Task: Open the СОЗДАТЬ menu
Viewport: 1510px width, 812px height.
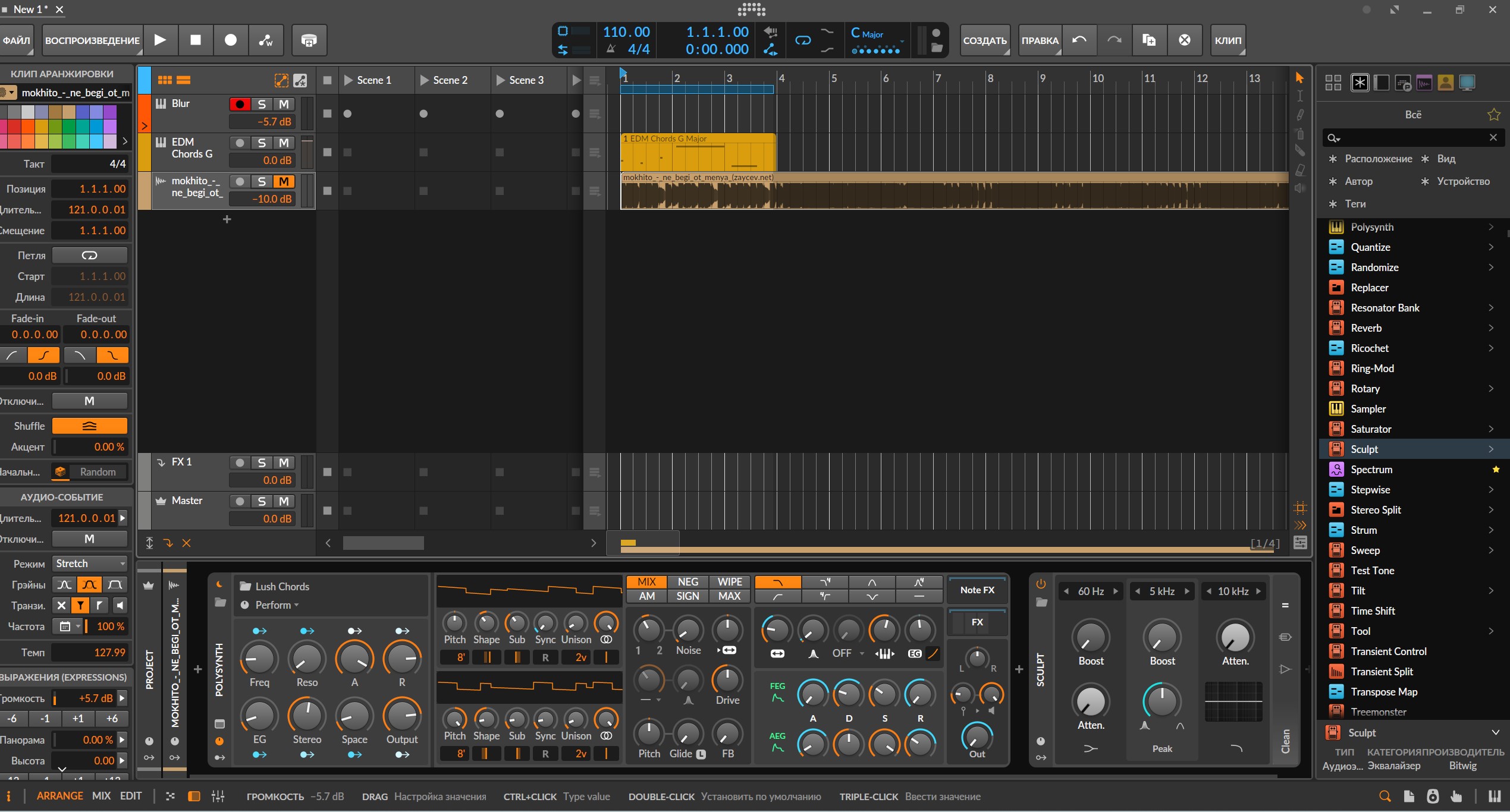Action: coord(985,40)
